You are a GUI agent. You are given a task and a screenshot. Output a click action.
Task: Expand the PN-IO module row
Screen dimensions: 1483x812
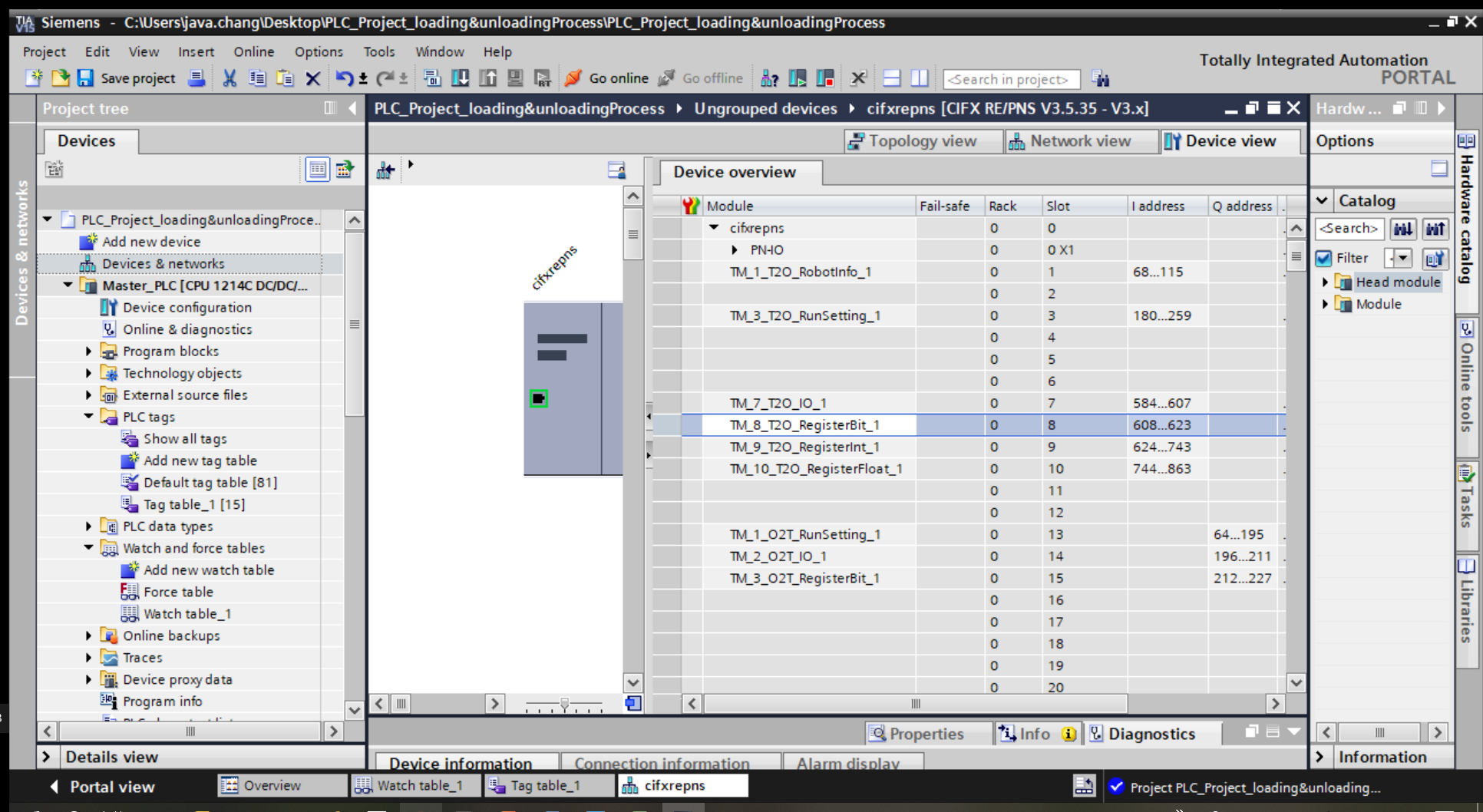(735, 249)
